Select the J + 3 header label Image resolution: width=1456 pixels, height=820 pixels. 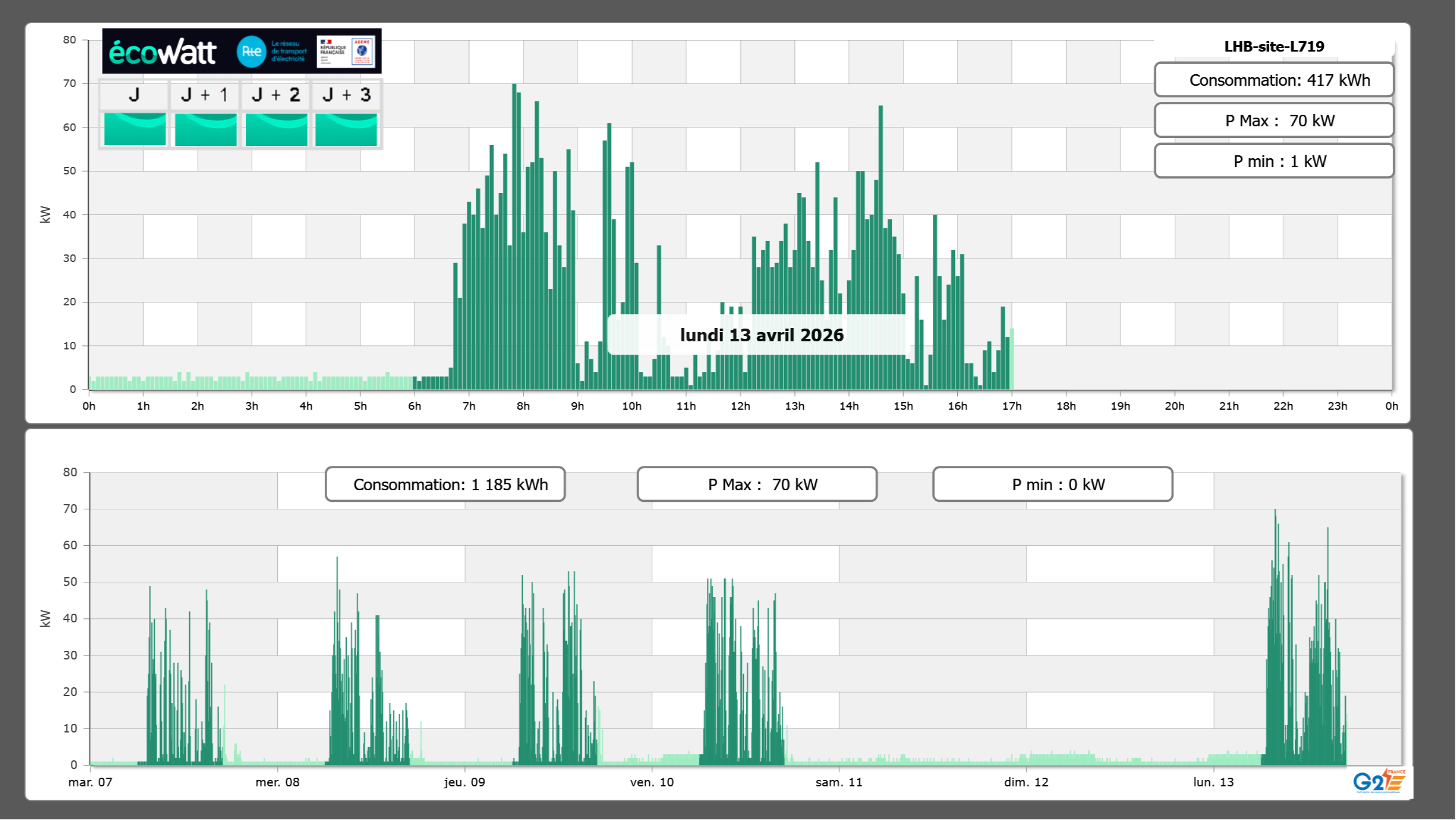click(346, 94)
